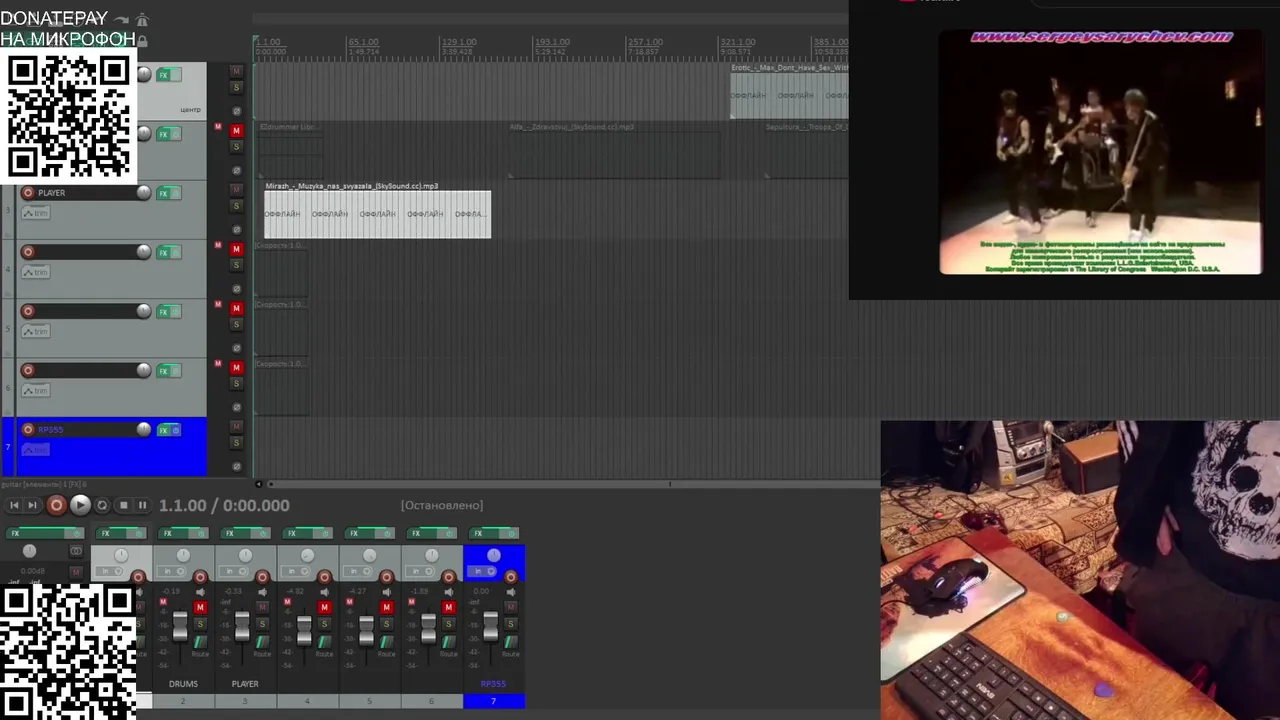This screenshot has width=1280, height=720.
Task: Stop playback with the transport stop button
Action: click(123, 506)
